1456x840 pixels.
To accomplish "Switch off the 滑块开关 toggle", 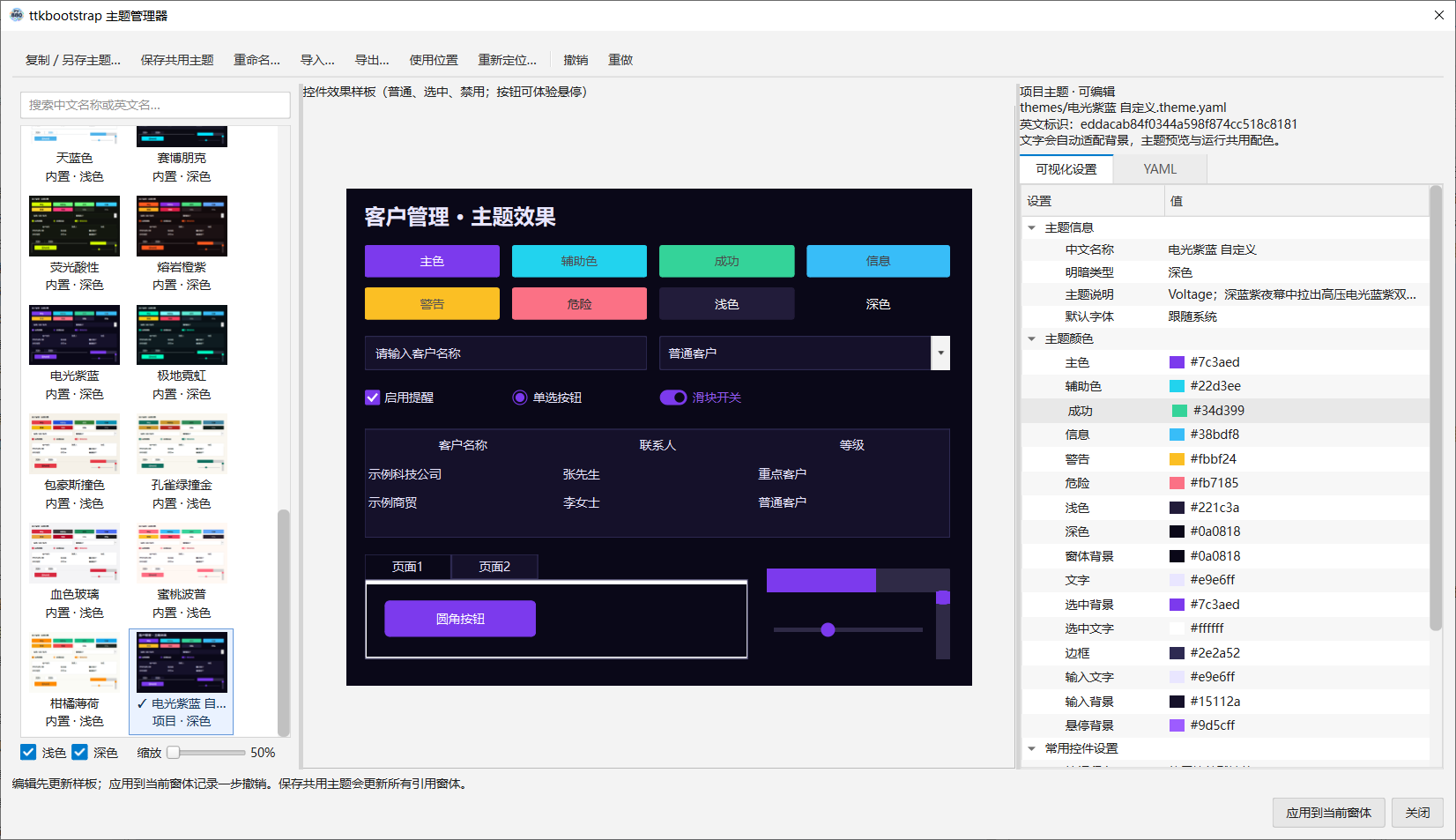I will (x=673, y=398).
